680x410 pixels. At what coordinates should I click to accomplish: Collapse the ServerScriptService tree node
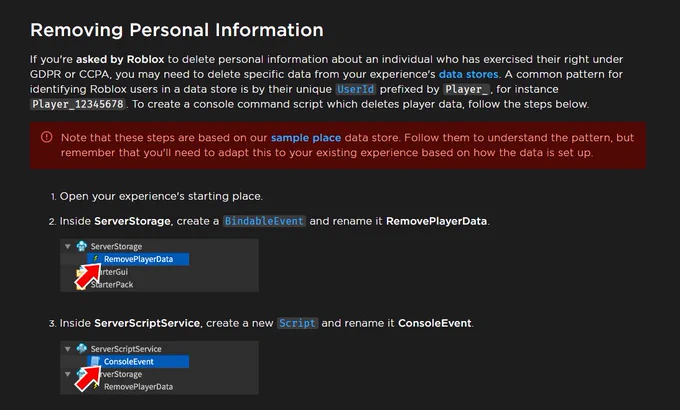coord(68,349)
